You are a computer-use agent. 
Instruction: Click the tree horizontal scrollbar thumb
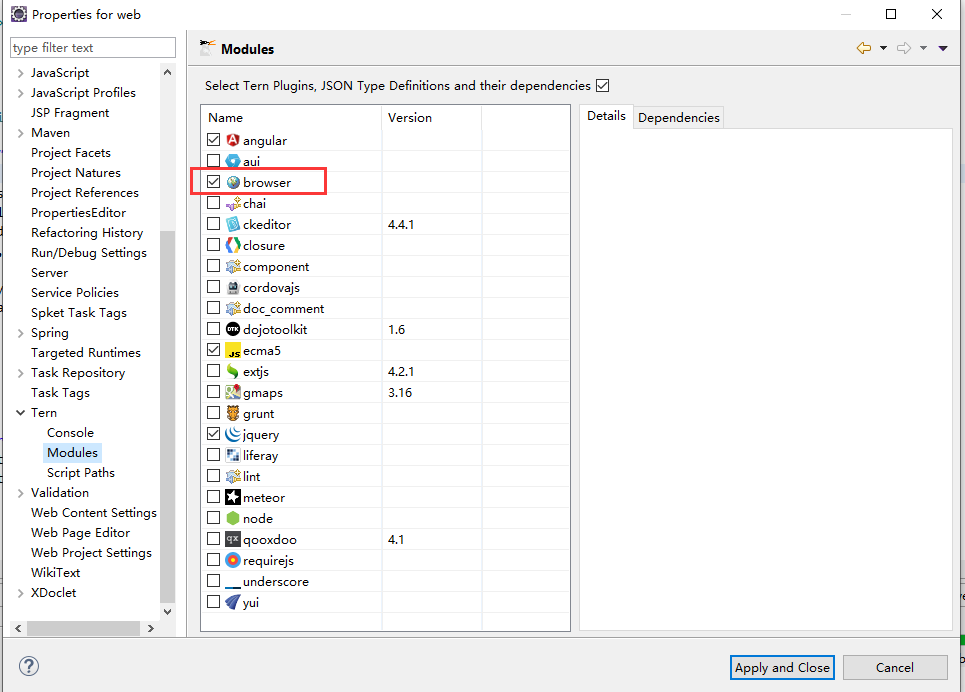(84, 629)
